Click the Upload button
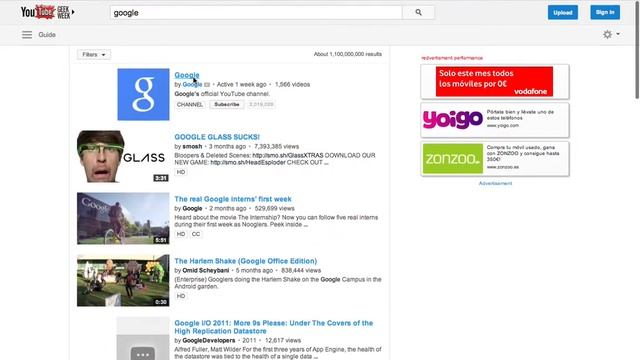Image resolution: width=640 pixels, height=360 pixels. [x=562, y=13]
